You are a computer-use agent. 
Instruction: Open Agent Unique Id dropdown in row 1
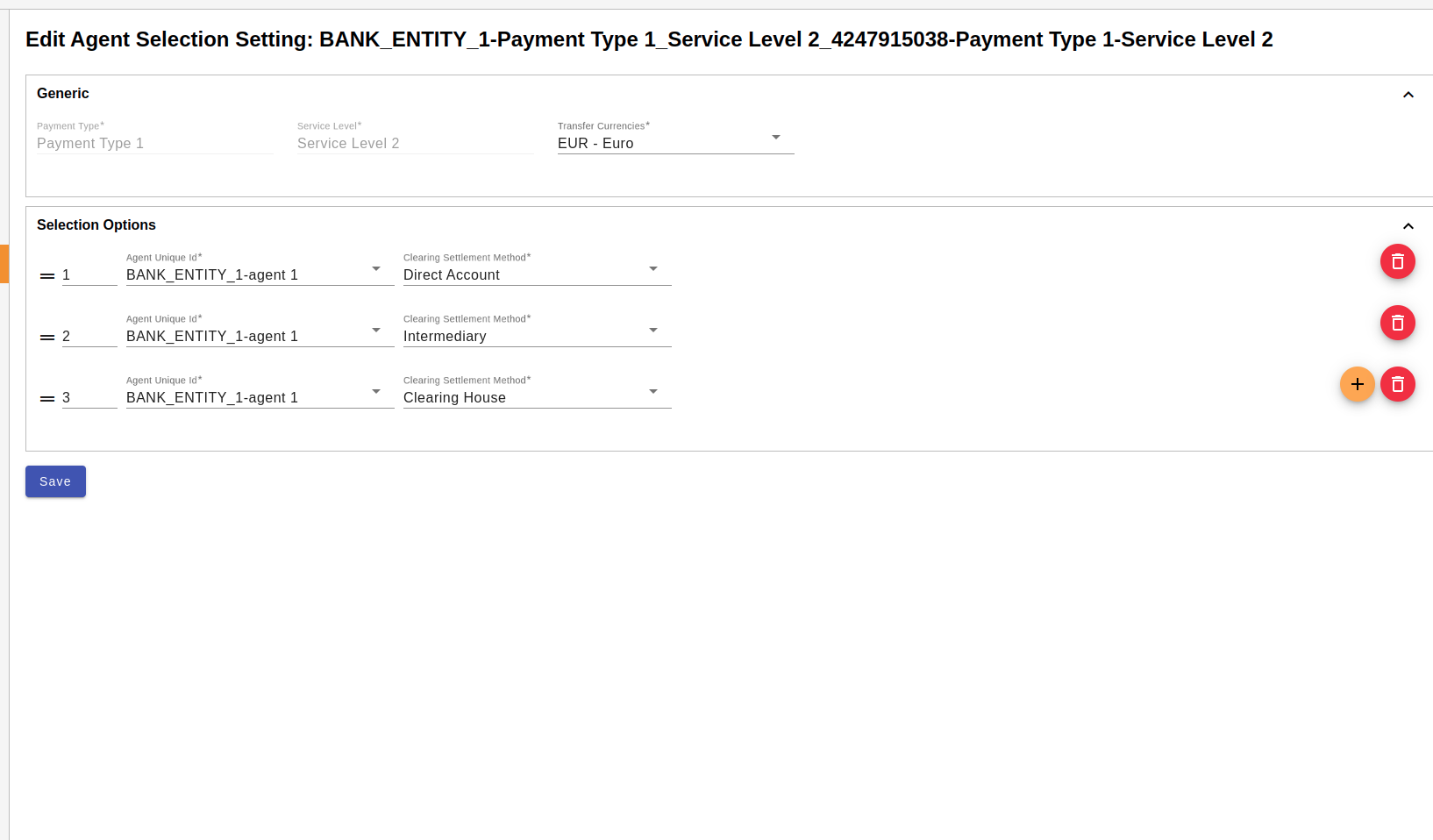click(x=260, y=274)
